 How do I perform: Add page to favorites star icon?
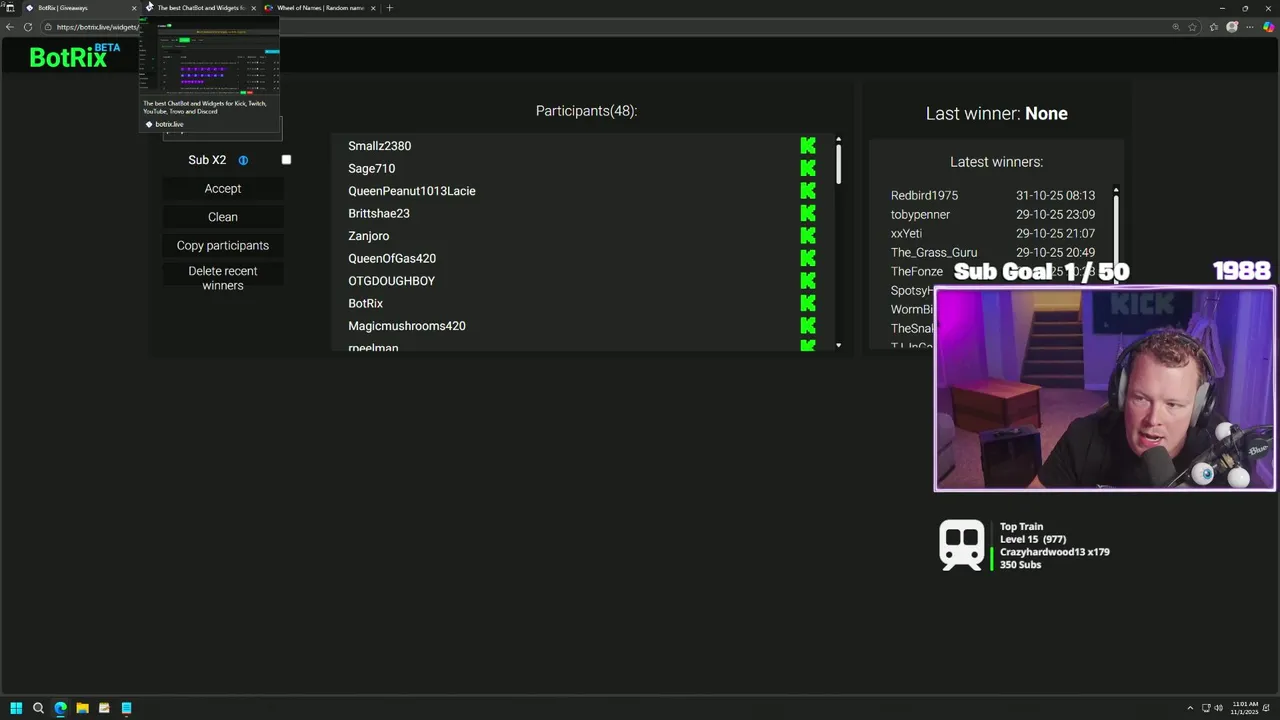[1193, 27]
